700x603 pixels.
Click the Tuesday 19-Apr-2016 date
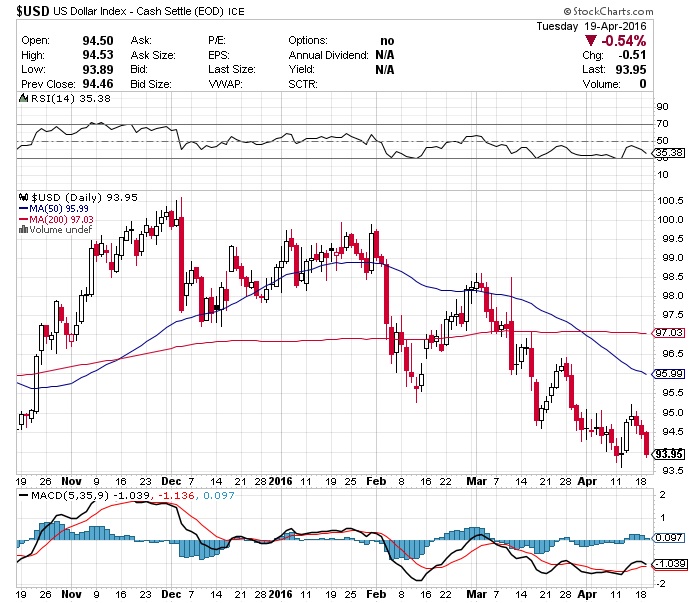[591, 26]
